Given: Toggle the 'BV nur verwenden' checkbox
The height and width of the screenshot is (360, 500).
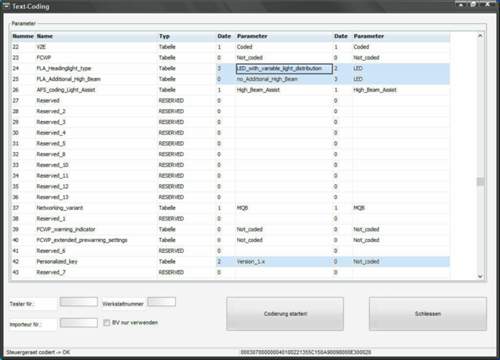Looking at the screenshot, I should coord(107,323).
